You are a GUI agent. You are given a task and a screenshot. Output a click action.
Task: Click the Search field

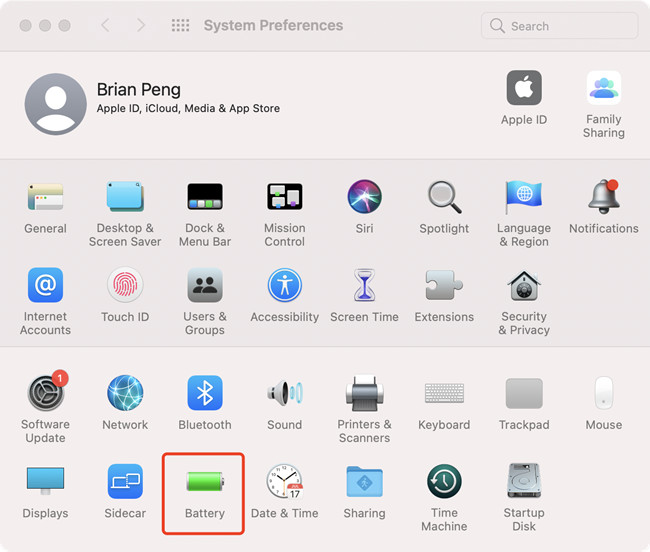coord(559,26)
